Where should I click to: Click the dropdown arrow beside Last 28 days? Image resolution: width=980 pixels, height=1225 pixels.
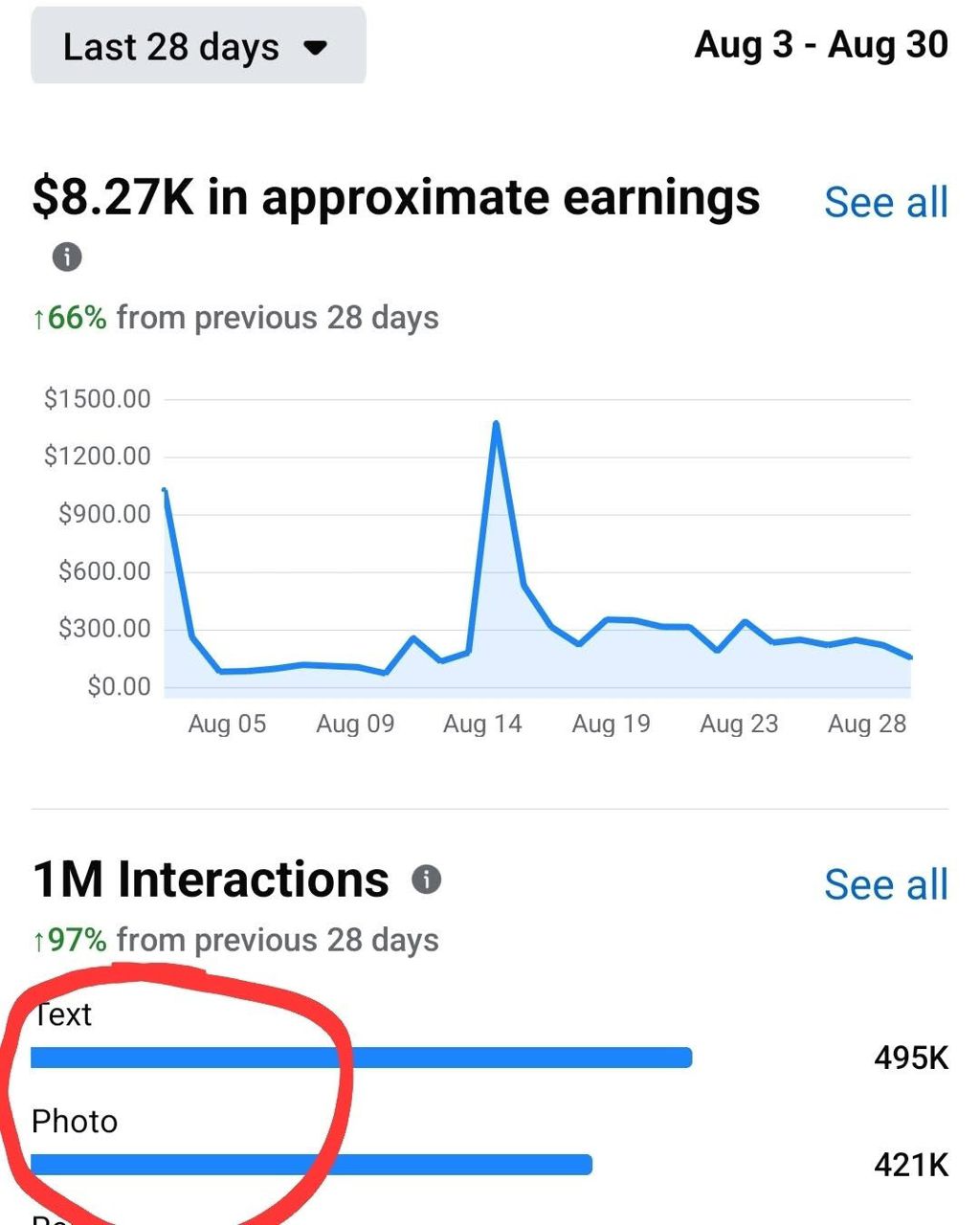(317, 46)
